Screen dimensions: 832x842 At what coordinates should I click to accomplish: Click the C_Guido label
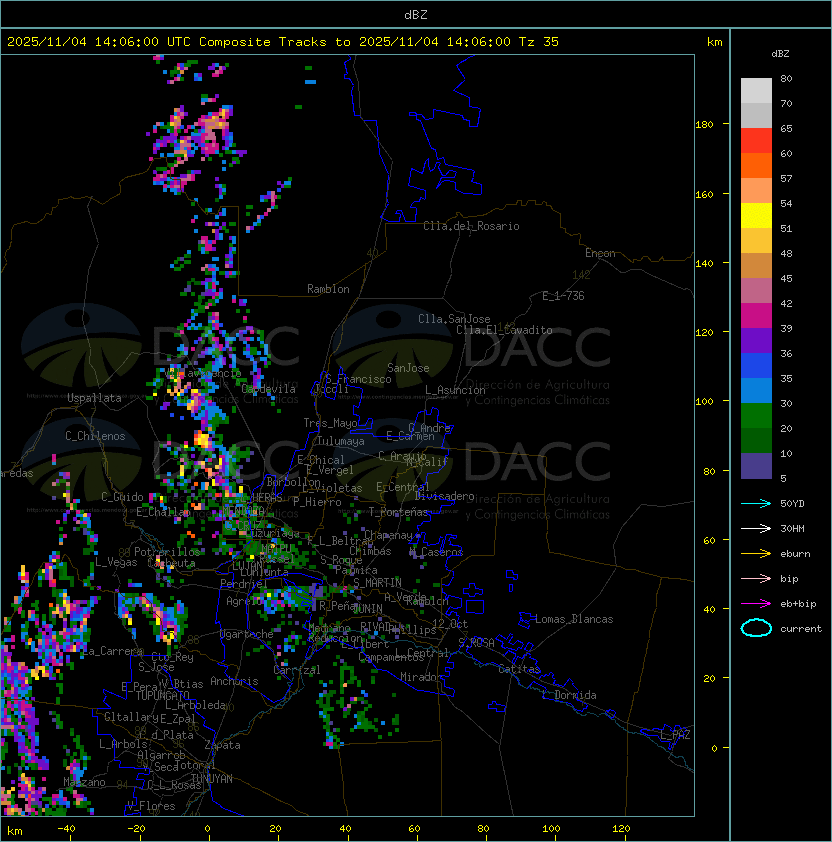click(x=122, y=497)
